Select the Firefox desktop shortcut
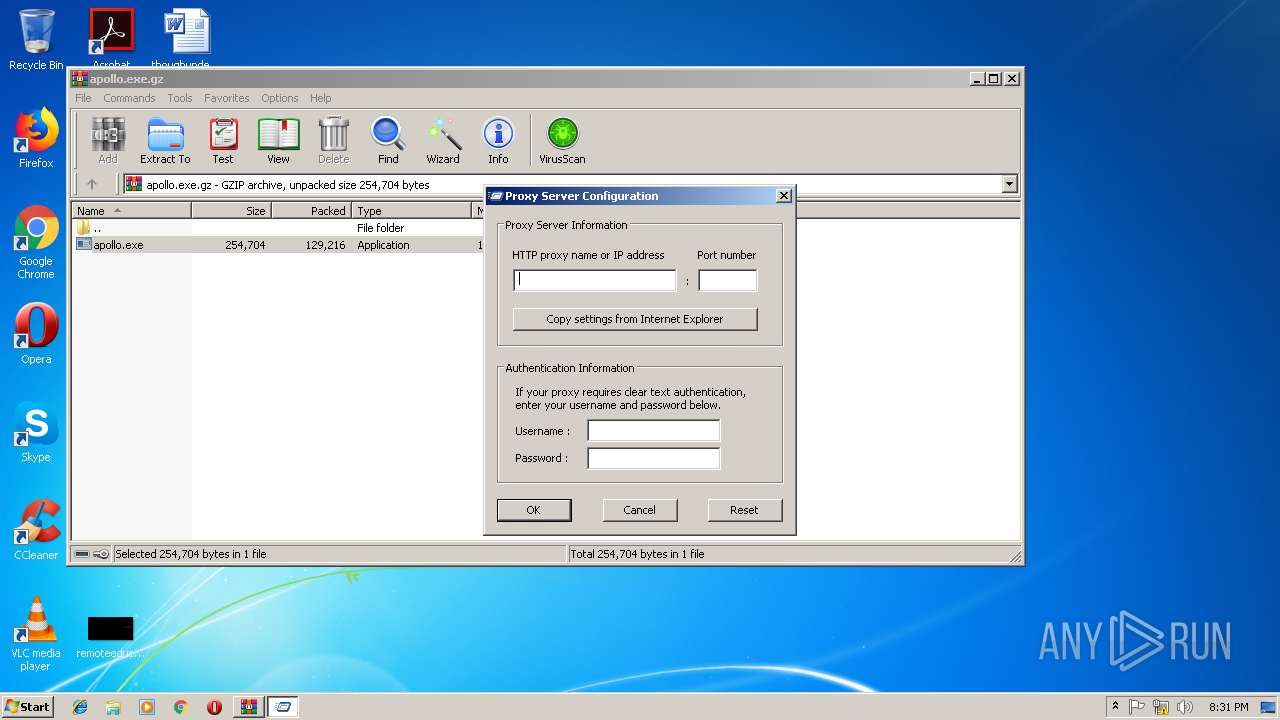1280x720 pixels. coord(36,138)
